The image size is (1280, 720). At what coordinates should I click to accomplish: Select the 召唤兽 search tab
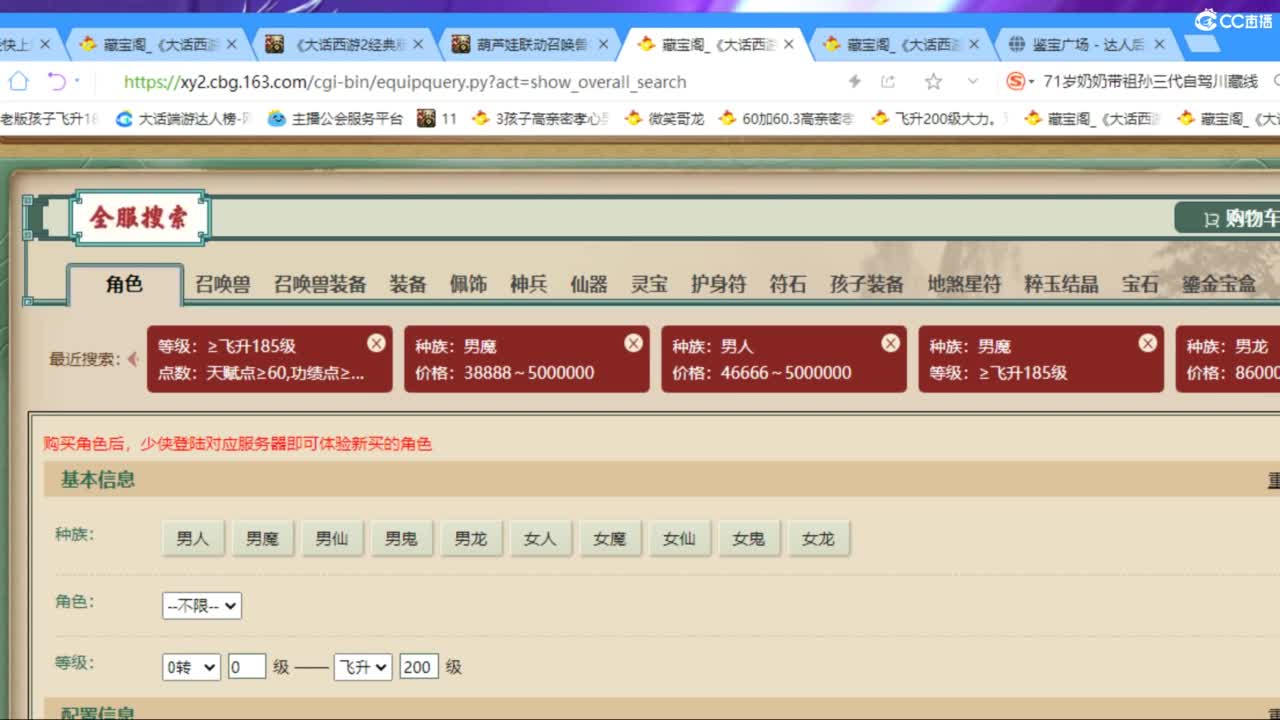click(x=222, y=284)
